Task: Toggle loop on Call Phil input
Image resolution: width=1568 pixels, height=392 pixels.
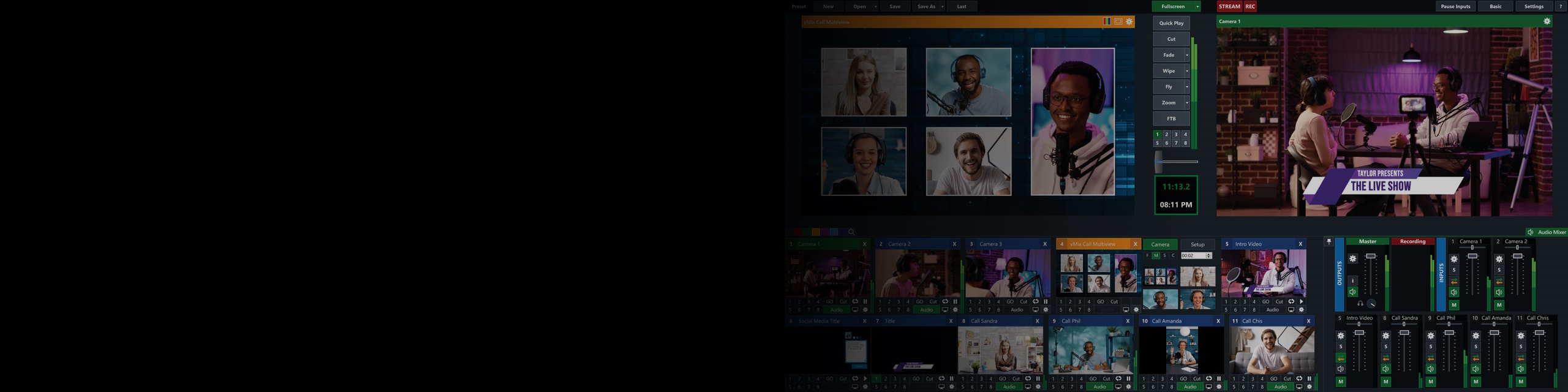Action: [1118, 379]
